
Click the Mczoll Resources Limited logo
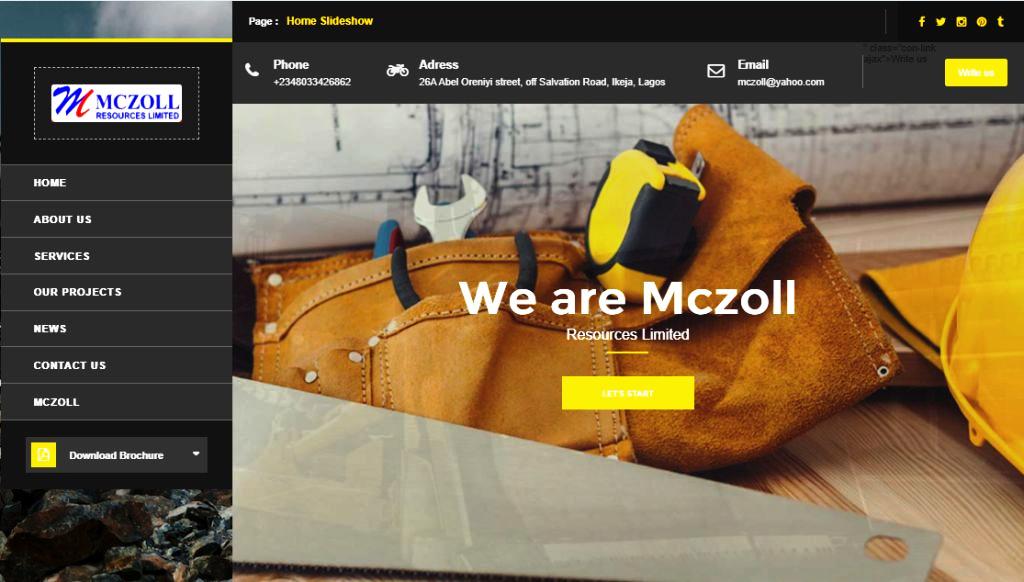[x=117, y=103]
